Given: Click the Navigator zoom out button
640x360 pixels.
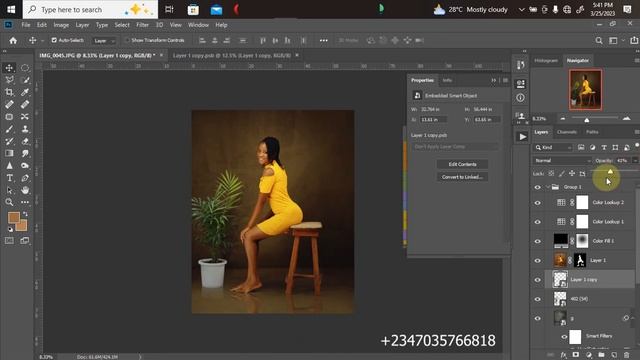Looking at the screenshot, I should (x=563, y=118).
